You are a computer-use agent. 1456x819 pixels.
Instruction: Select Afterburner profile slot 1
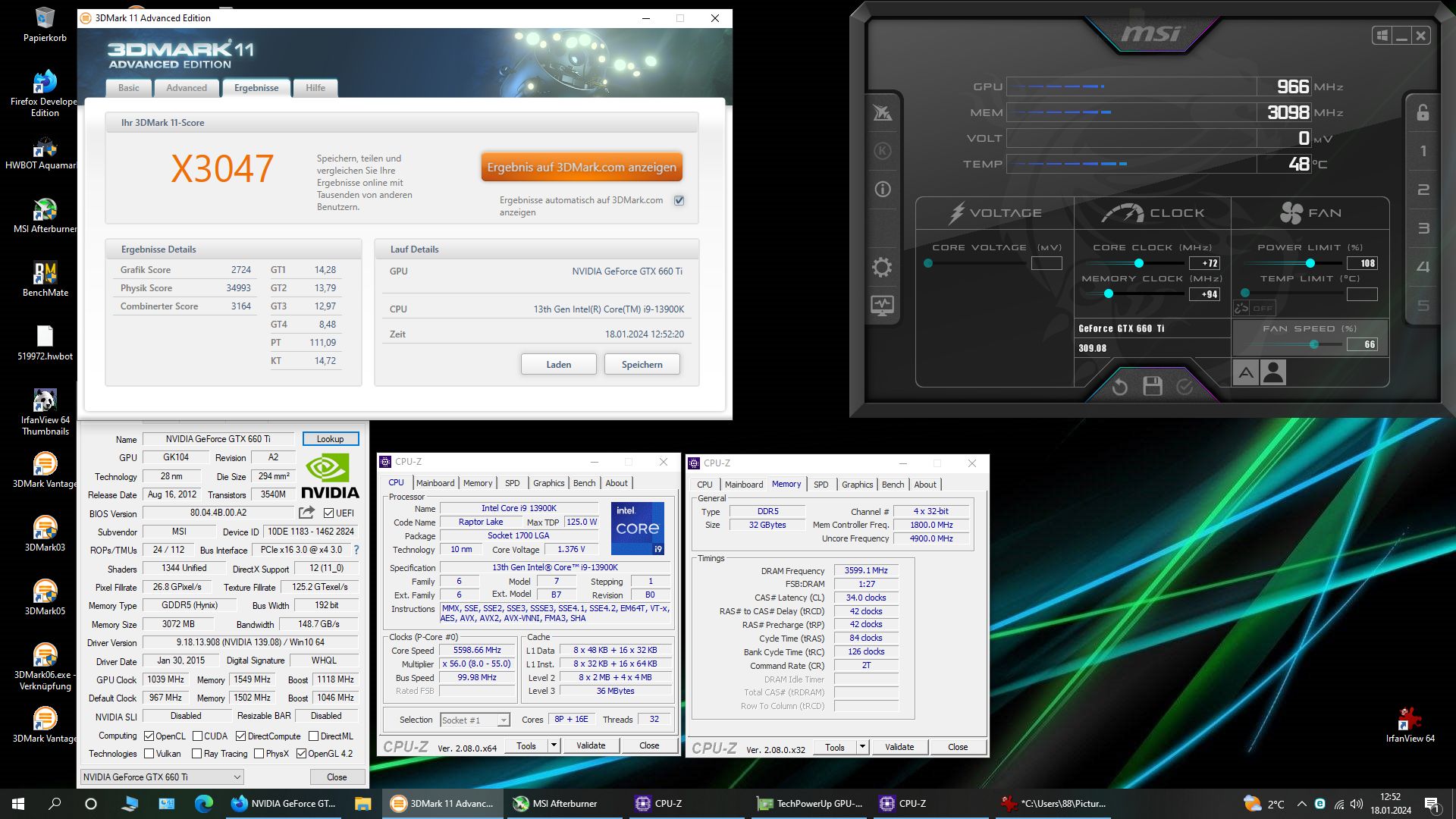[x=1423, y=151]
